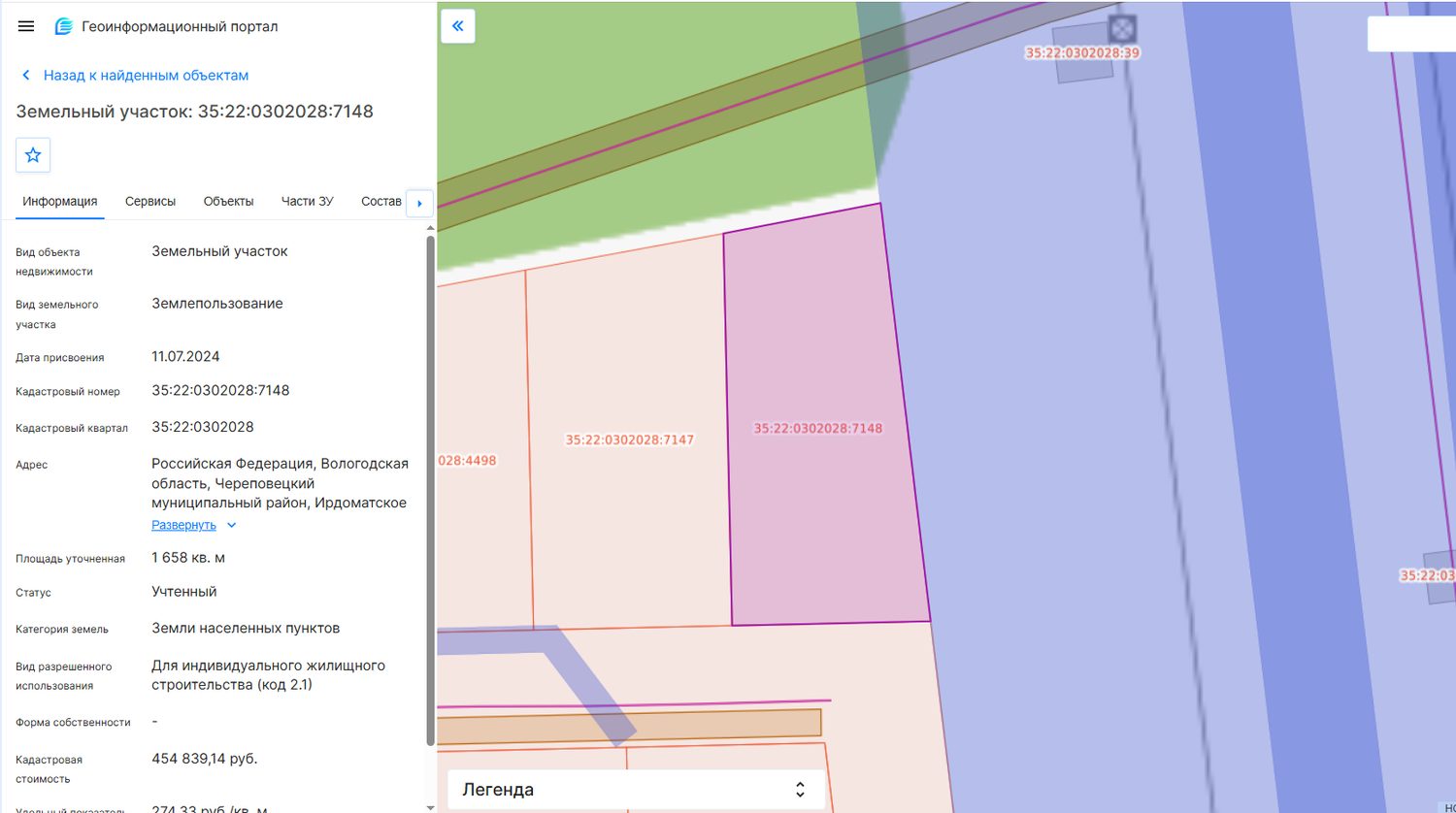
Task: Expand the full address via Развернуть
Action: click(183, 525)
